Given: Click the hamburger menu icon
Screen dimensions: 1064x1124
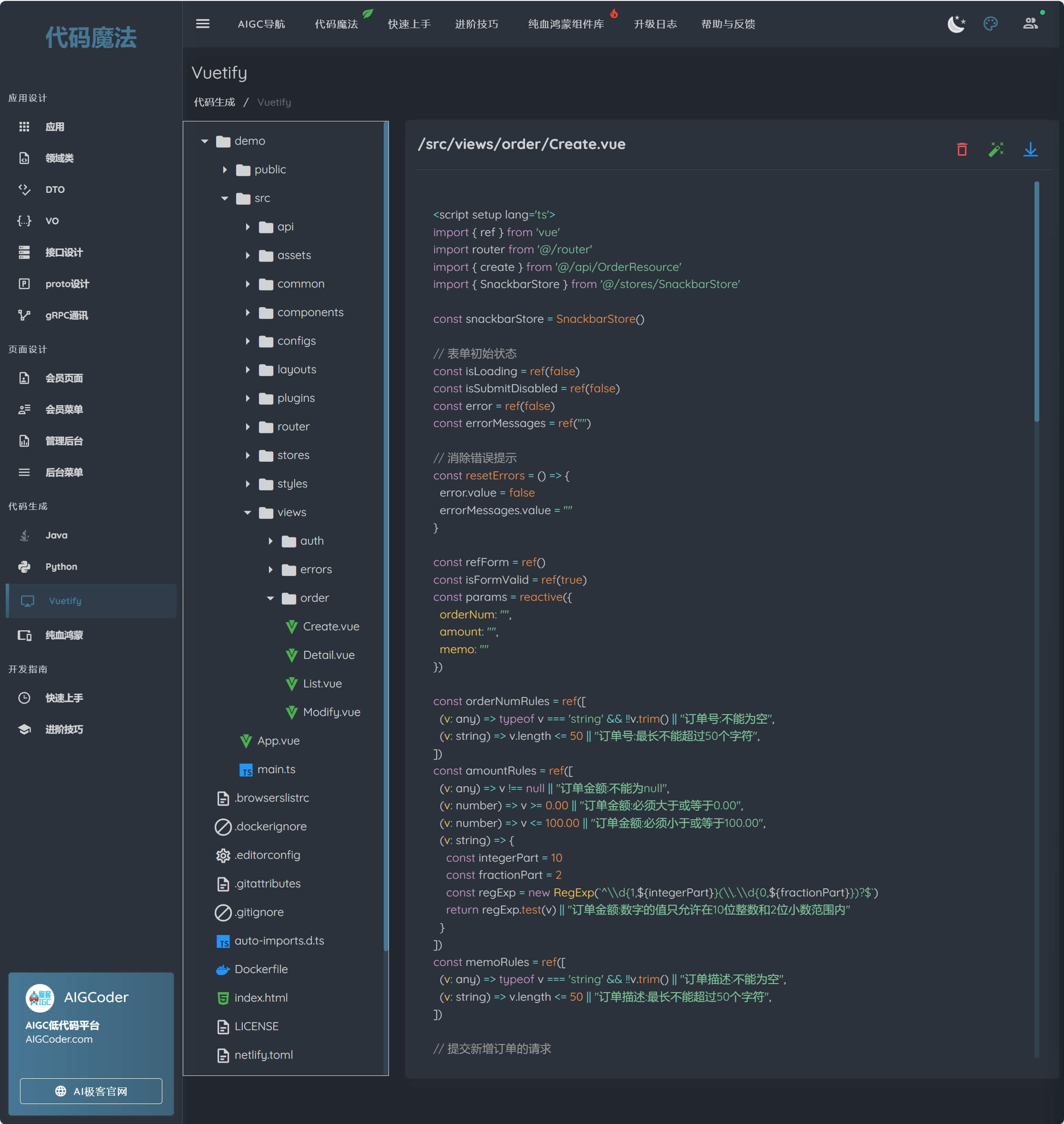Looking at the screenshot, I should coord(202,24).
